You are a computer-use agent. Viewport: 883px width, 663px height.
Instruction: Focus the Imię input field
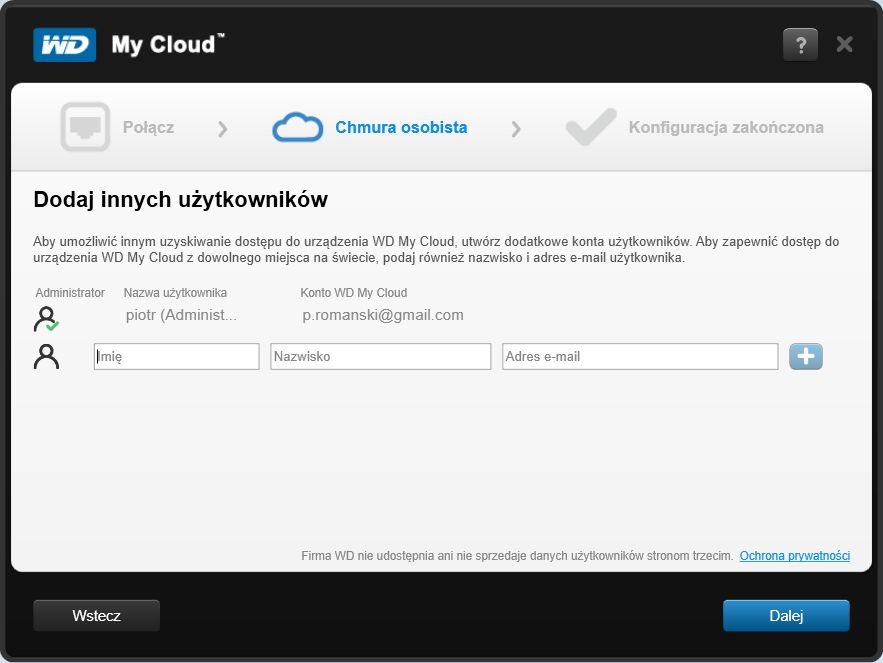point(176,357)
